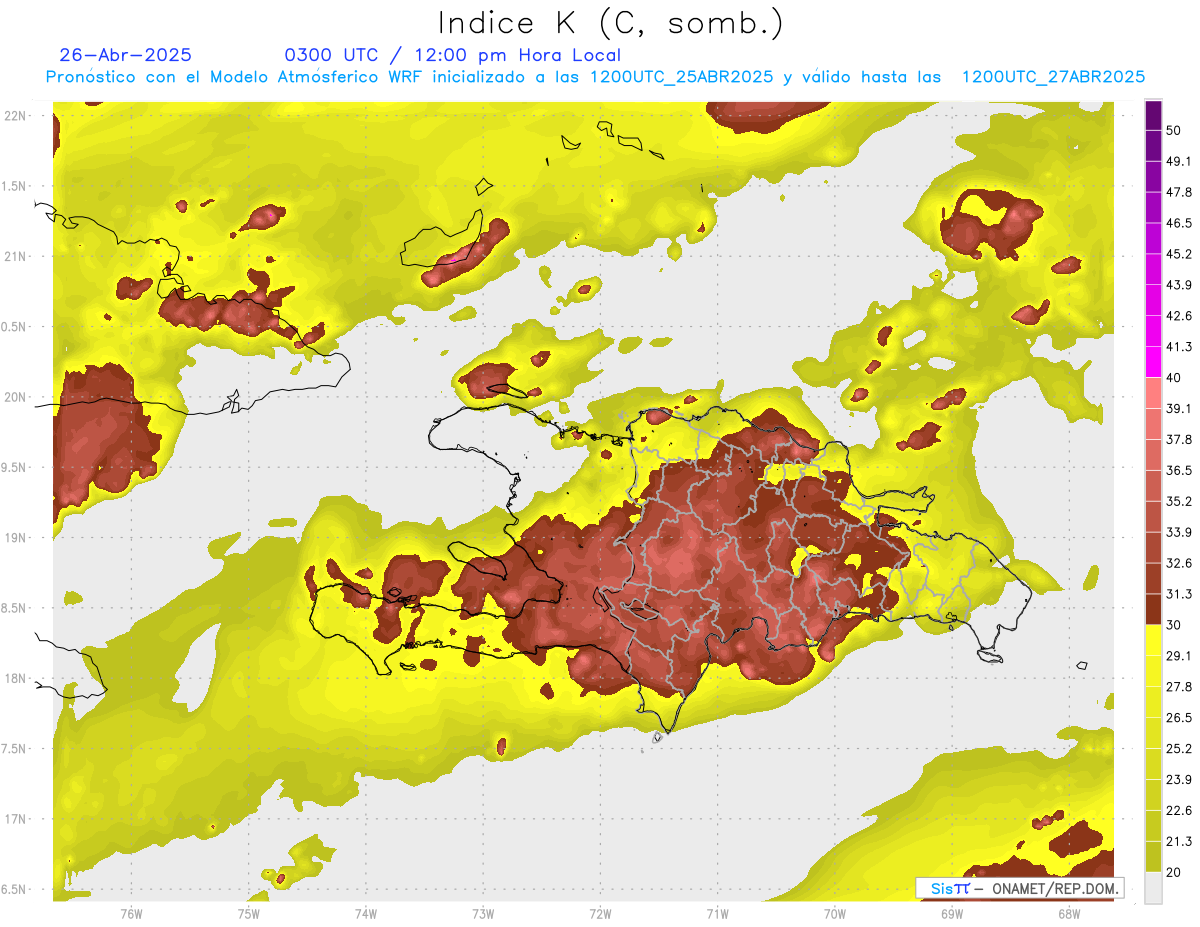This screenshot has width=1200, height=927.
Task: Click color scale value '40'
Action: pyautogui.click(x=1174, y=378)
